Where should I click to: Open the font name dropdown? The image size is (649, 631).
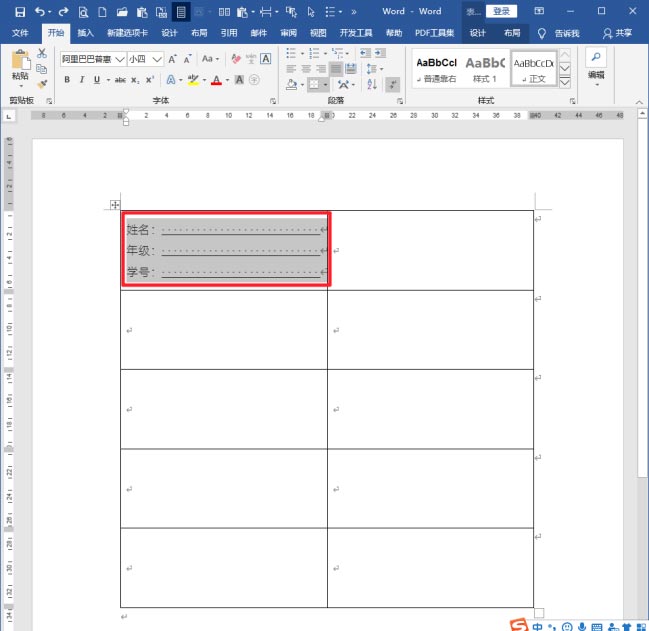[x=120, y=59]
